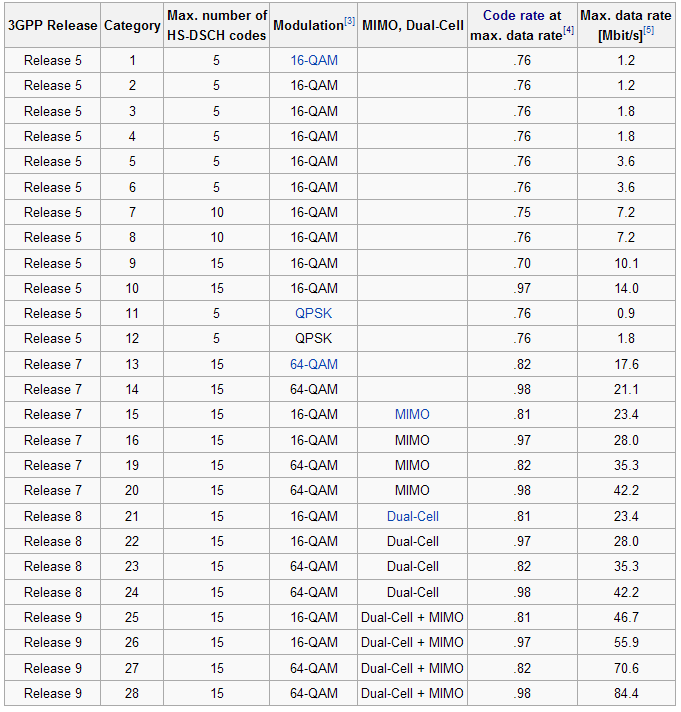
Task: Select the 84.4 max data rate cell
Action: tap(627, 693)
